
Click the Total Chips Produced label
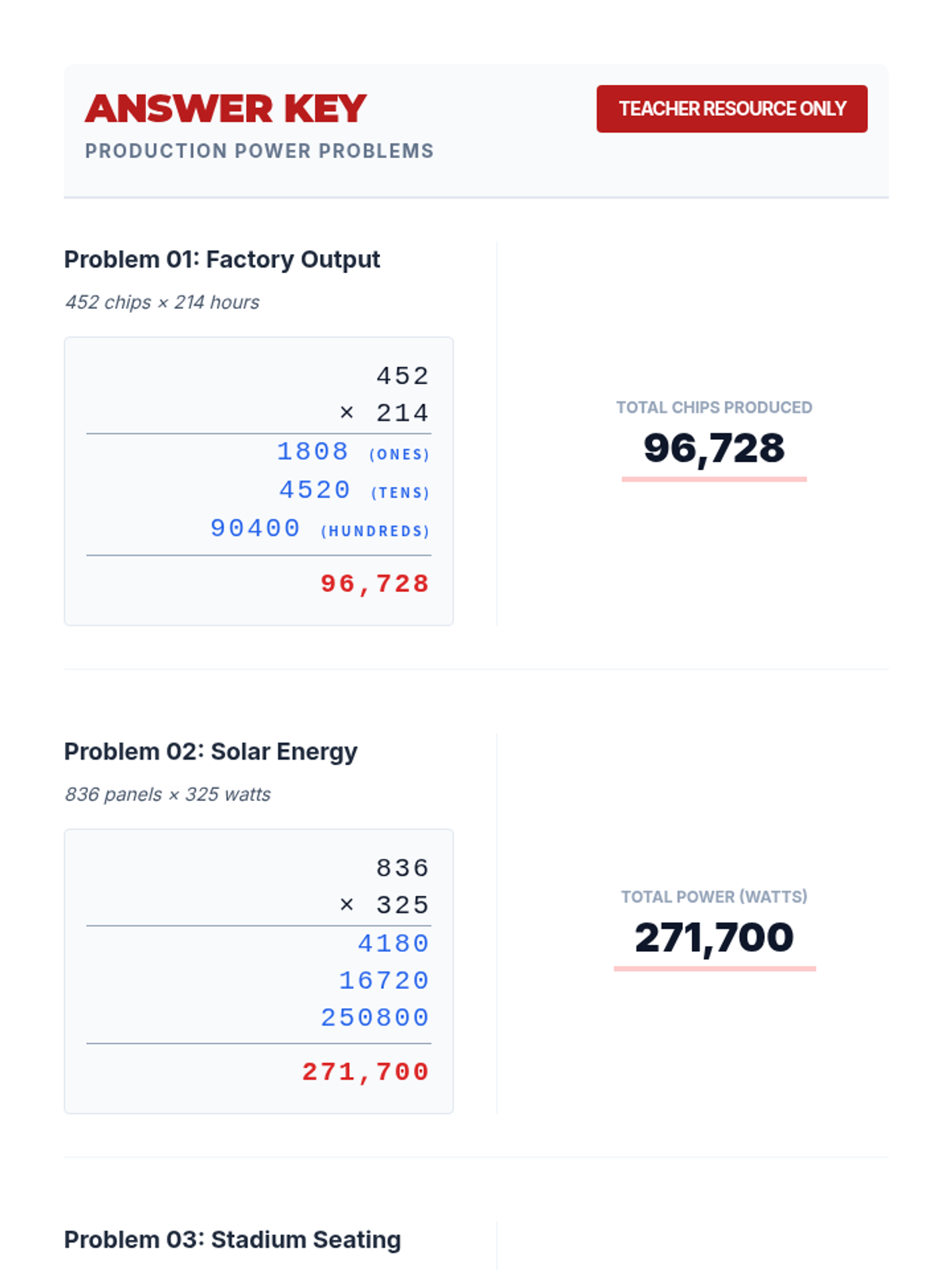tap(714, 407)
